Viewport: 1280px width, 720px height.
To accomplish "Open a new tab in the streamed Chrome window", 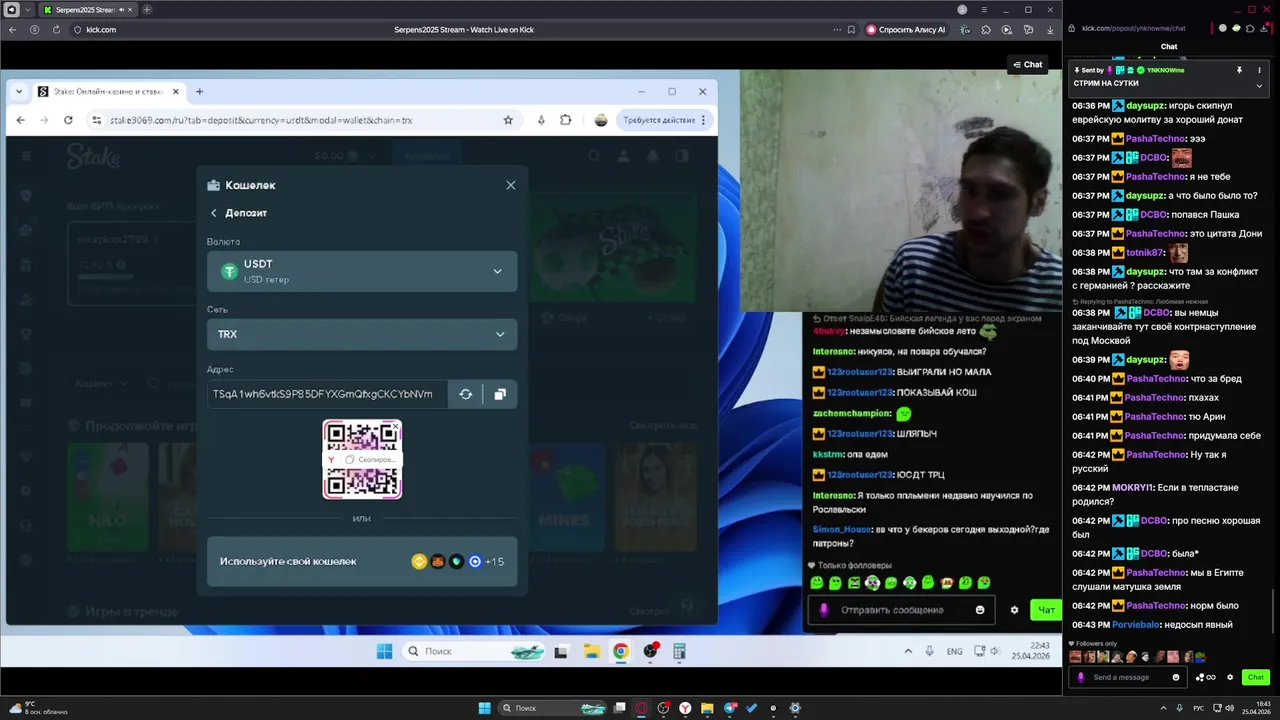I will click(x=199, y=91).
